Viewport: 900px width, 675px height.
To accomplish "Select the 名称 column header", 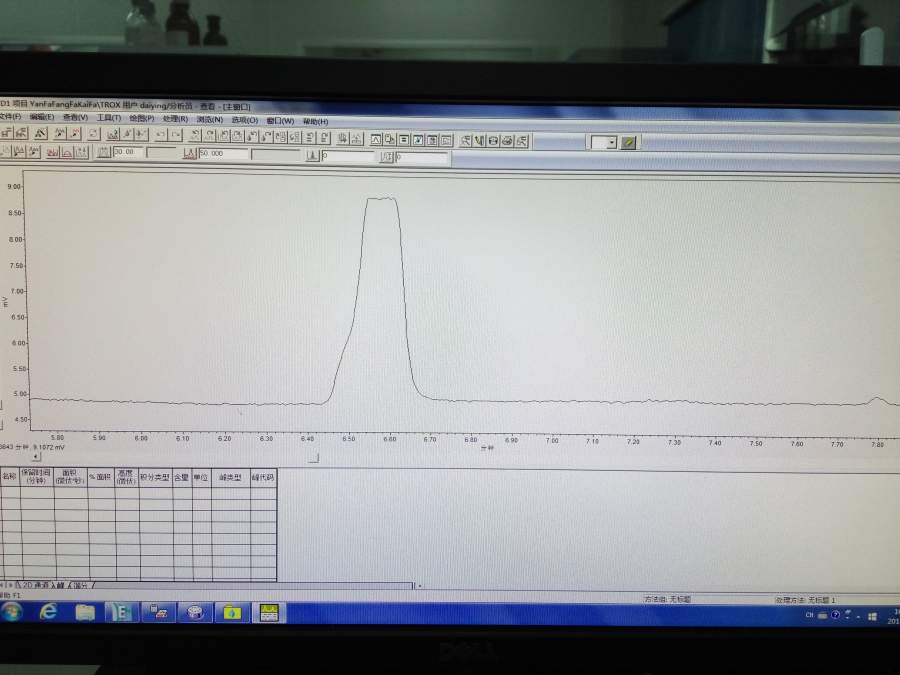I will click(10, 476).
